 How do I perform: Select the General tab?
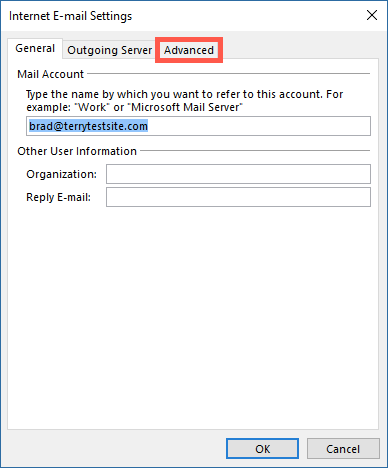coord(35,49)
